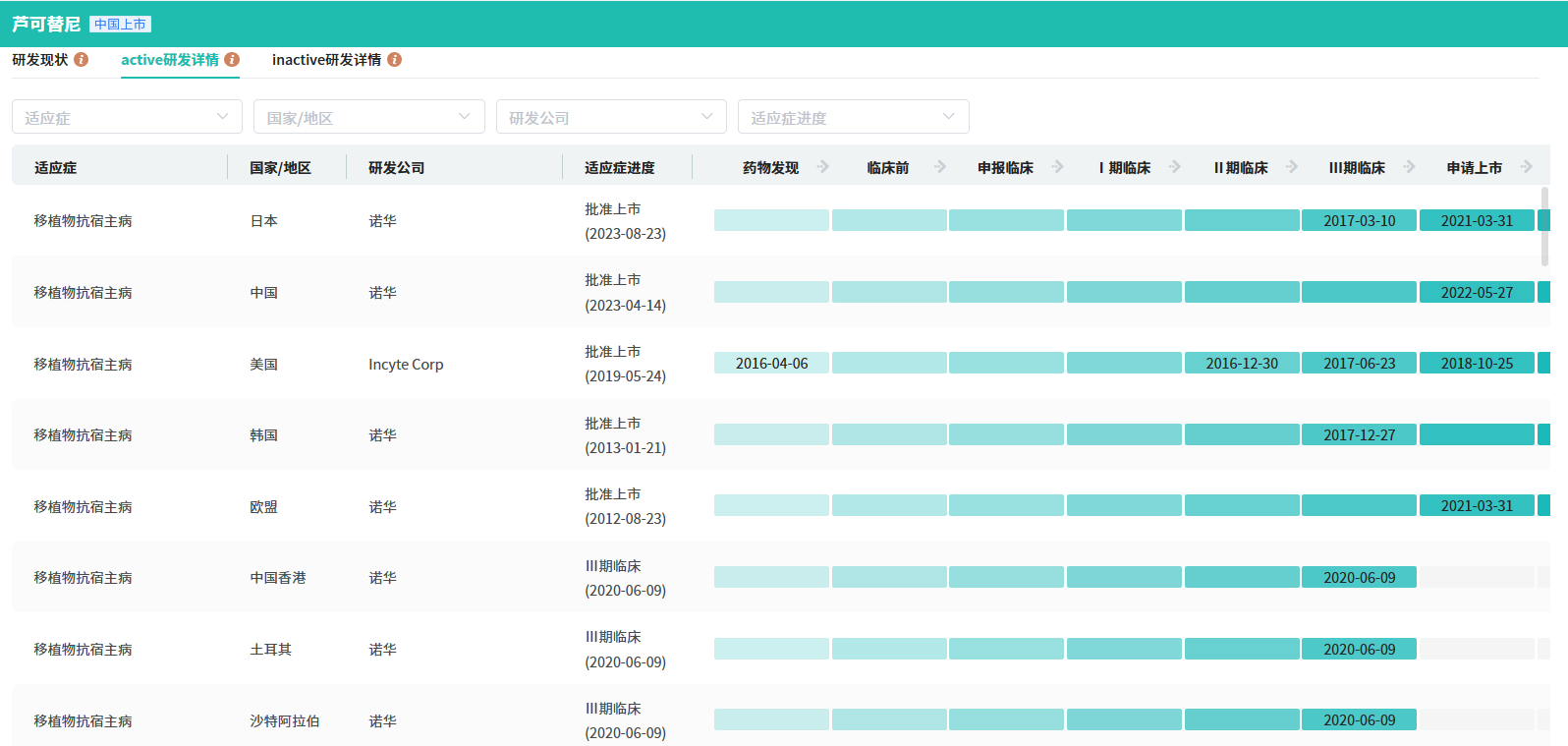Click info icon next to 研发现状 tab
The width and height of the screenshot is (1568, 746).
[x=82, y=60]
